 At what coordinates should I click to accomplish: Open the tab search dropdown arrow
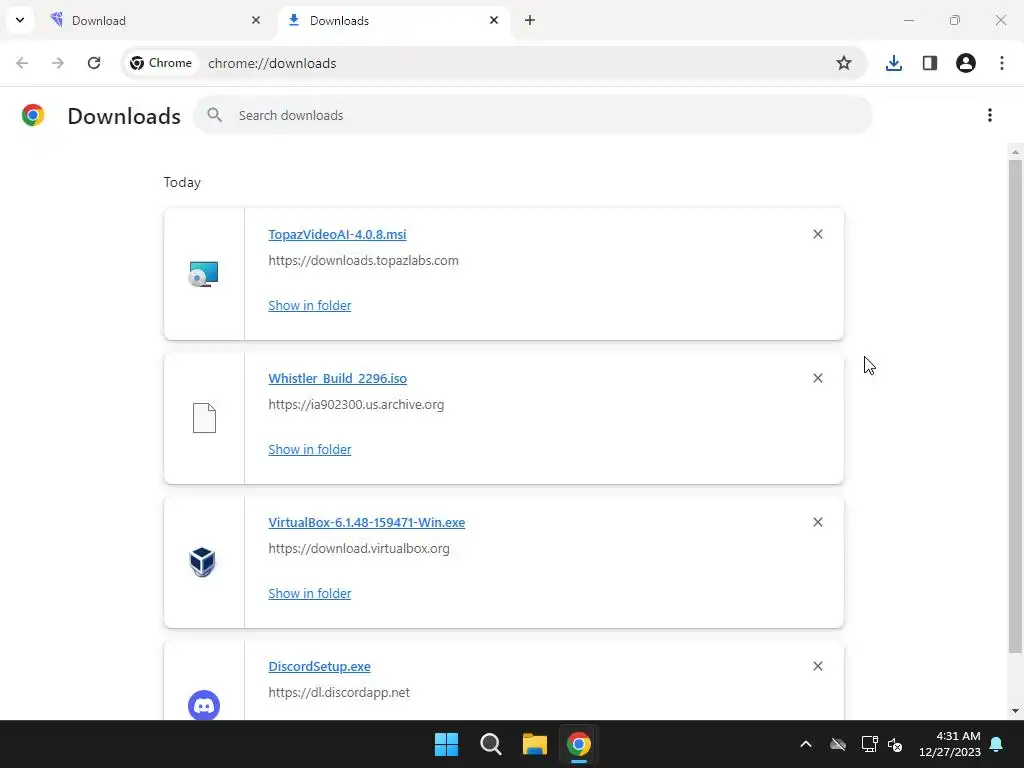coord(20,20)
